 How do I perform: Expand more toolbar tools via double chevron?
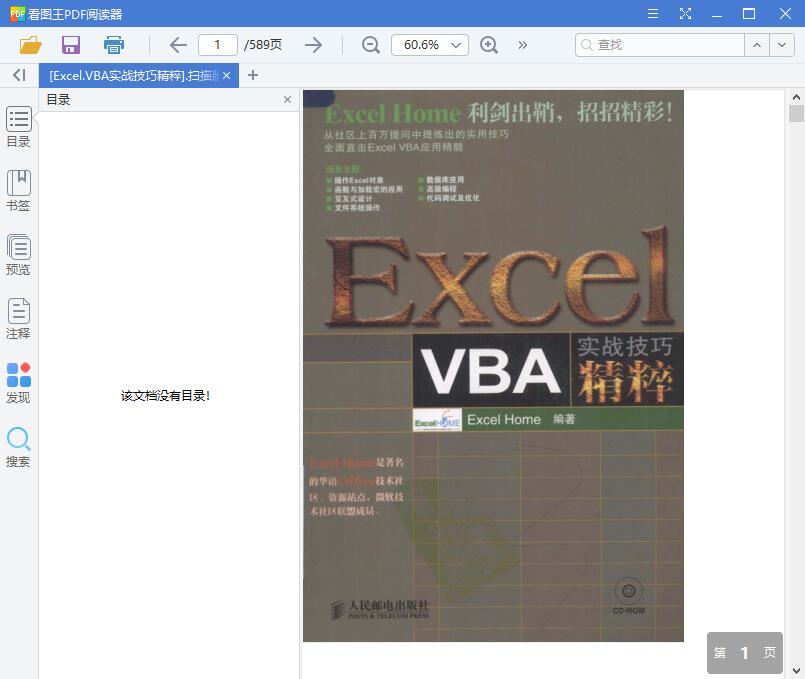coord(522,45)
